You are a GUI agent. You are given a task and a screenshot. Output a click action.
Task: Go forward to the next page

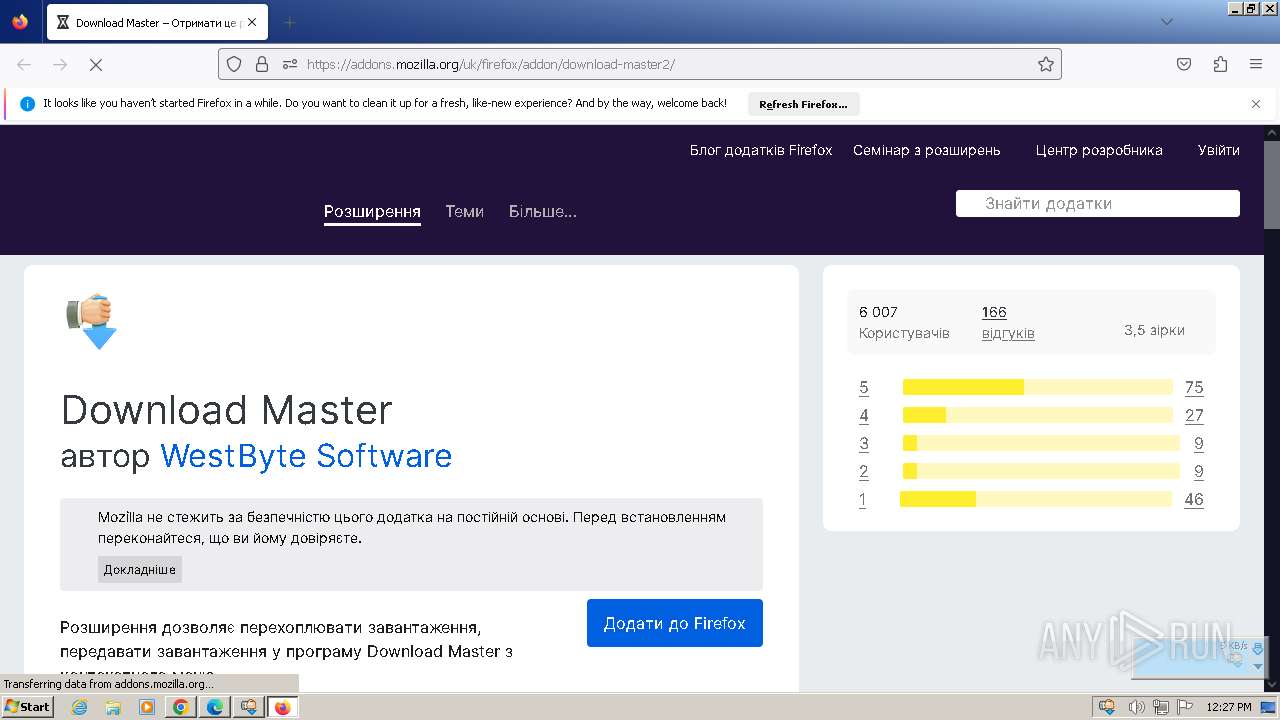point(60,64)
